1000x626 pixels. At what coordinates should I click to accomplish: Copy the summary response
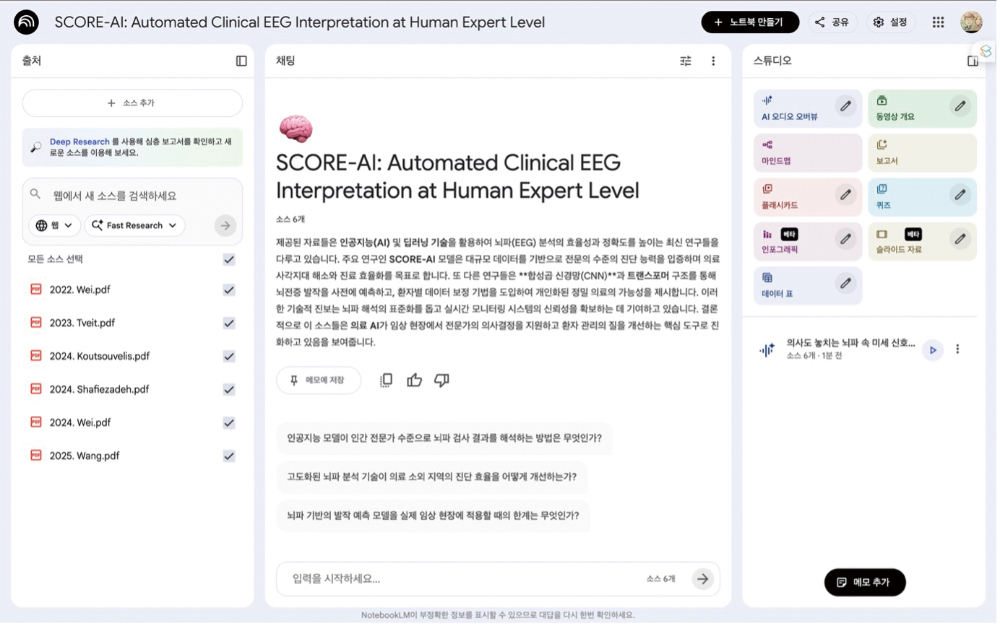386,380
